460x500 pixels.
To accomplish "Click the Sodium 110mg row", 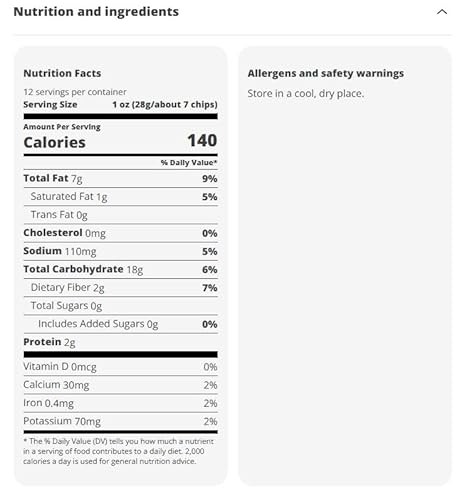I will [x=120, y=251].
